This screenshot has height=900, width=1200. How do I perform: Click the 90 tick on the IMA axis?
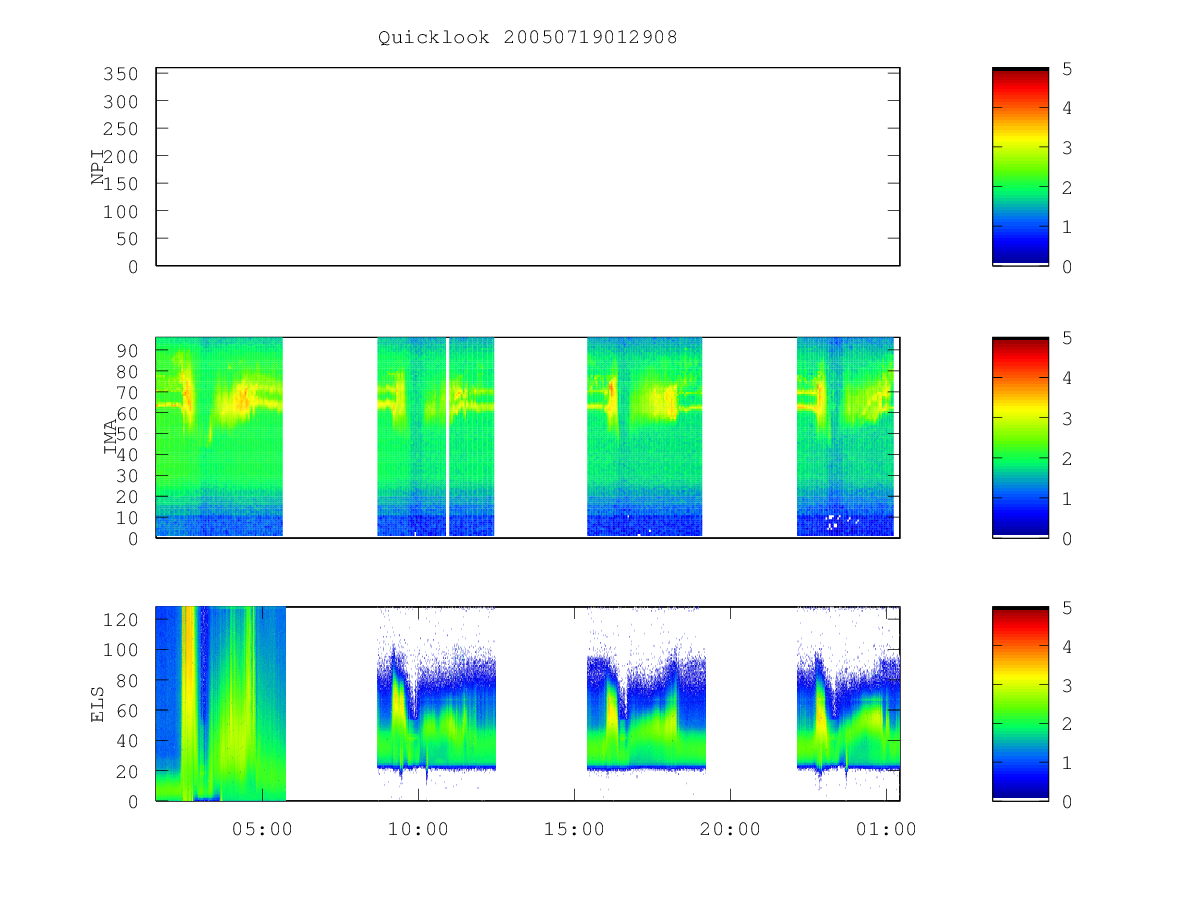coord(128,350)
